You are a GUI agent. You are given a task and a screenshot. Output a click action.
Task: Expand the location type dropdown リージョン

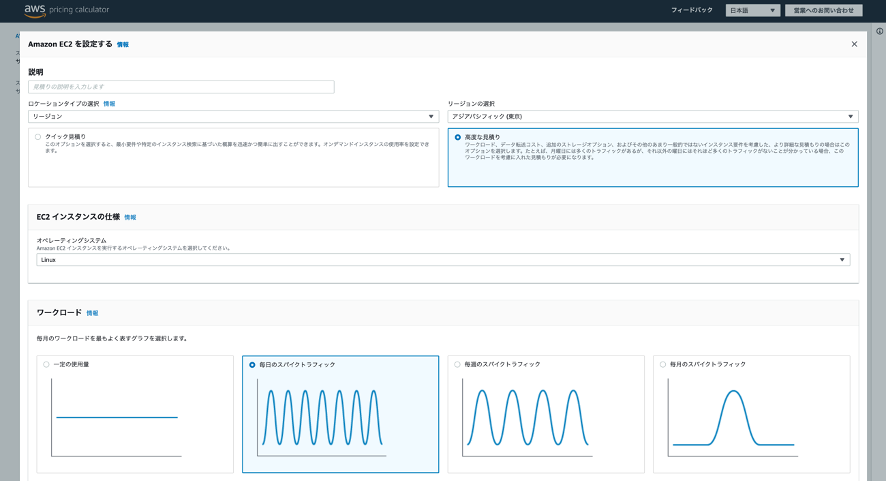pyautogui.click(x=233, y=117)
